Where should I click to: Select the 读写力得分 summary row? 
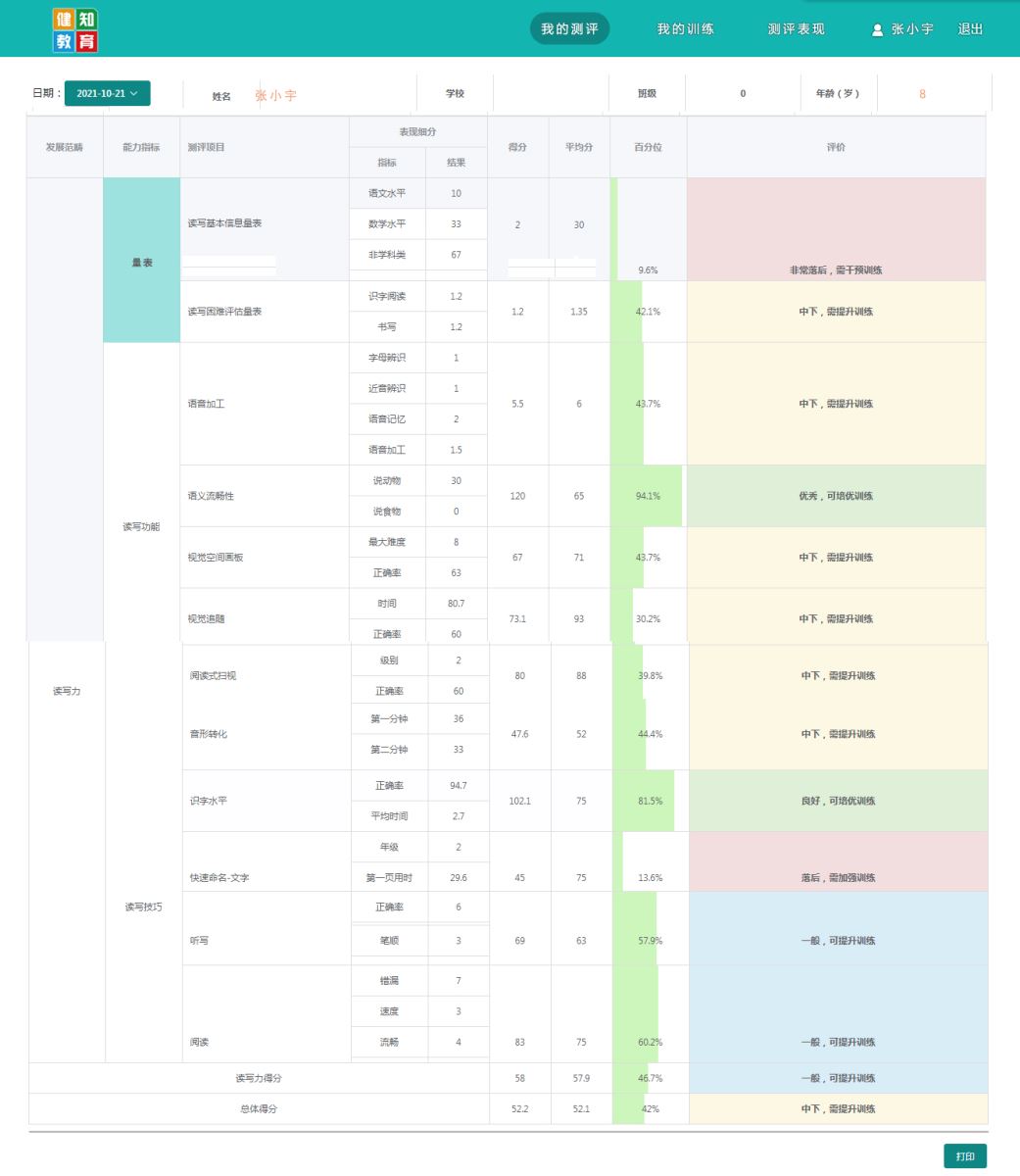tap(259, 1078)
